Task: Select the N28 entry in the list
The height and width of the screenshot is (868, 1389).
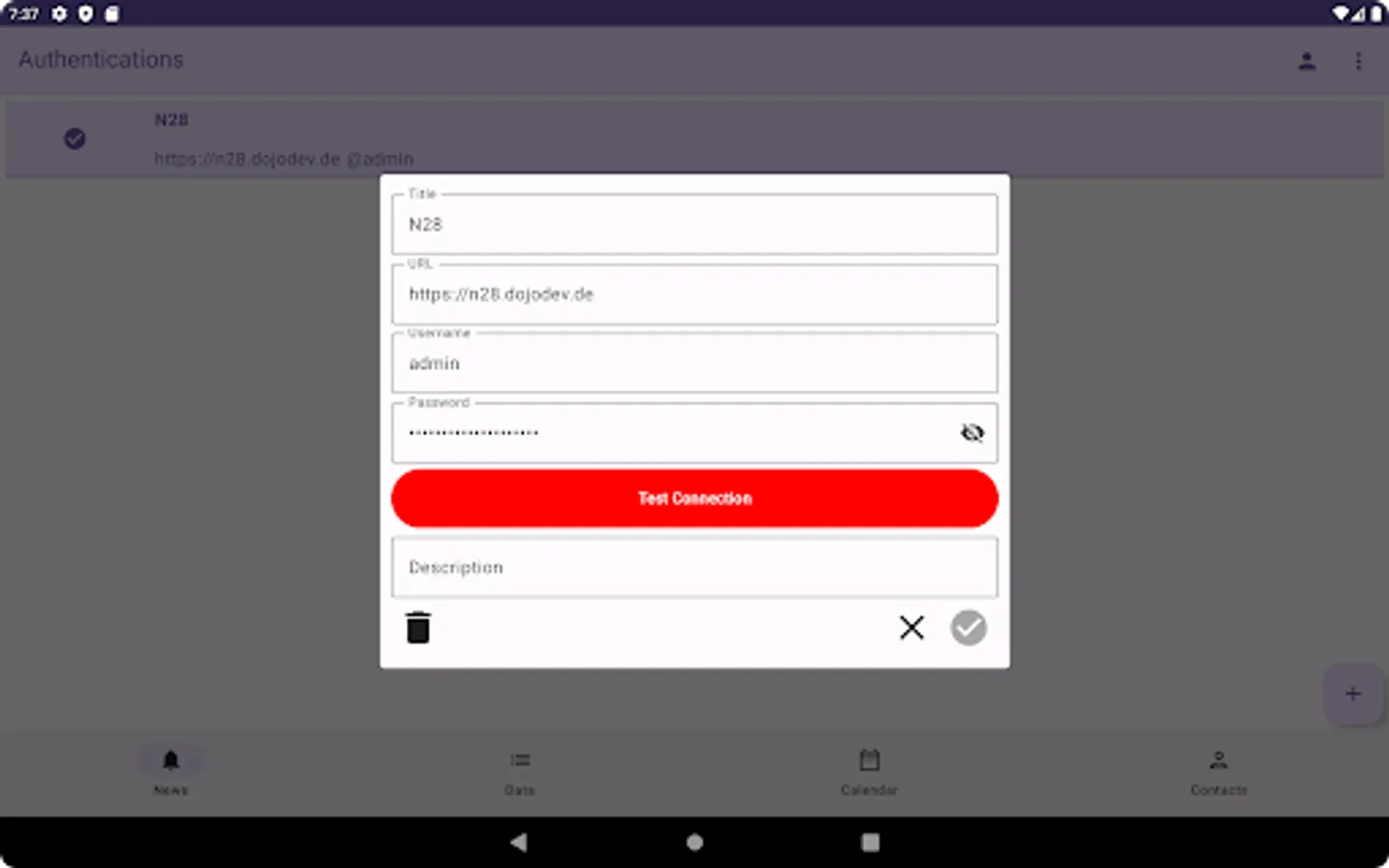Action: (284, 139)
